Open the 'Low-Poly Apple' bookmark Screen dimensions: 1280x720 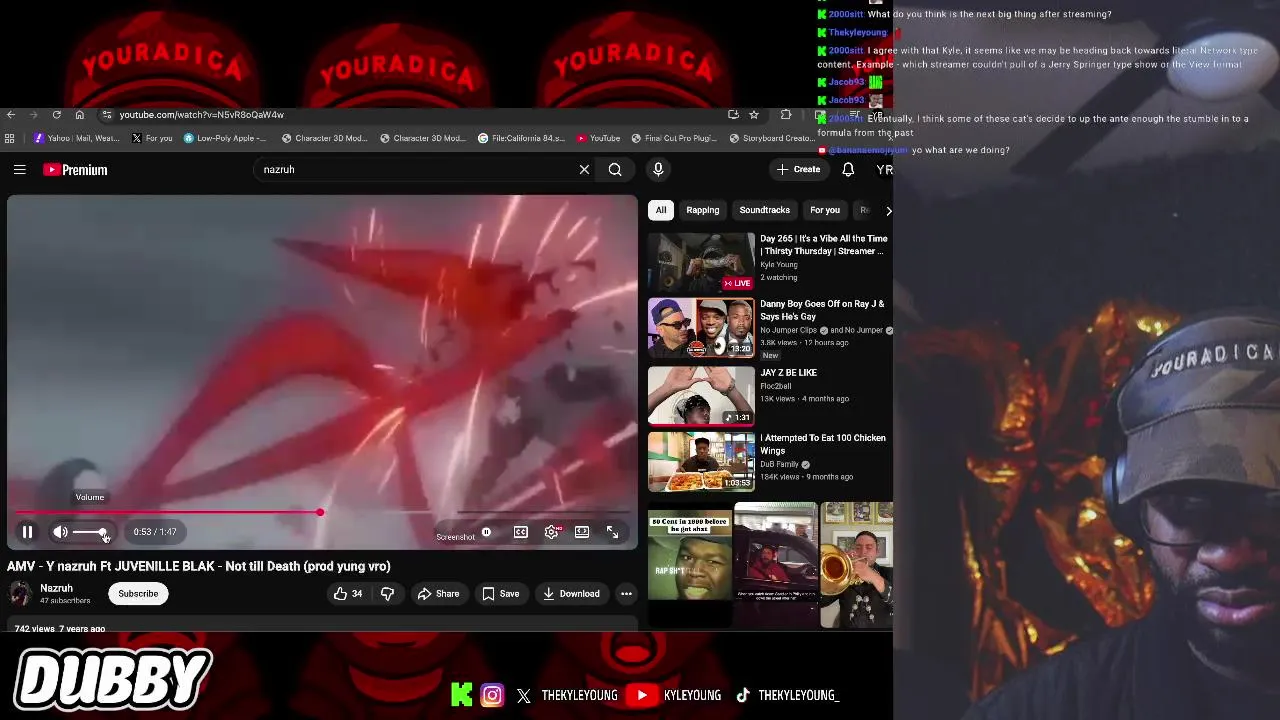pos(225,138)
